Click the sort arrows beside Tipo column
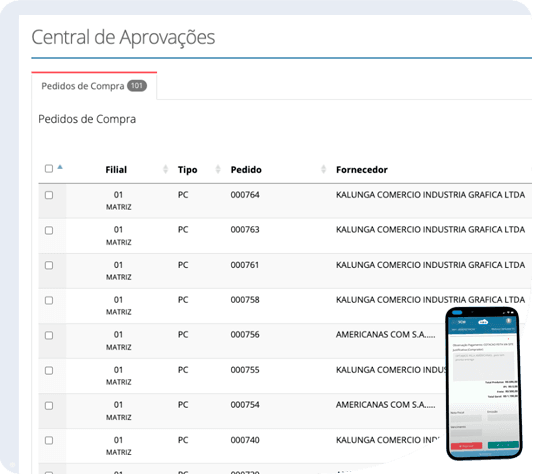550x474 pixels. [x=218, y=169]
